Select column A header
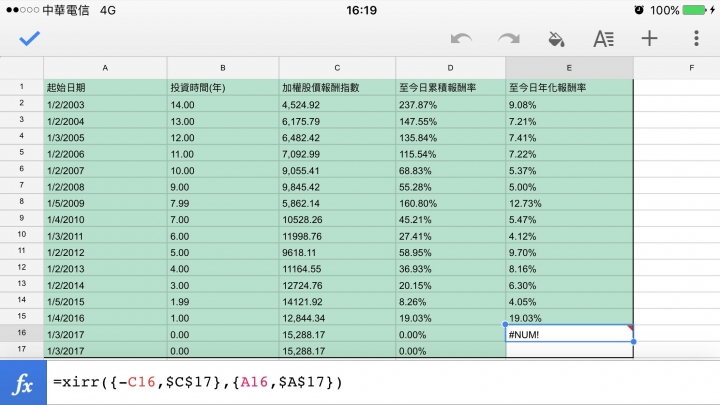This screenshot has height=405, width=720. tap(105, 68)
